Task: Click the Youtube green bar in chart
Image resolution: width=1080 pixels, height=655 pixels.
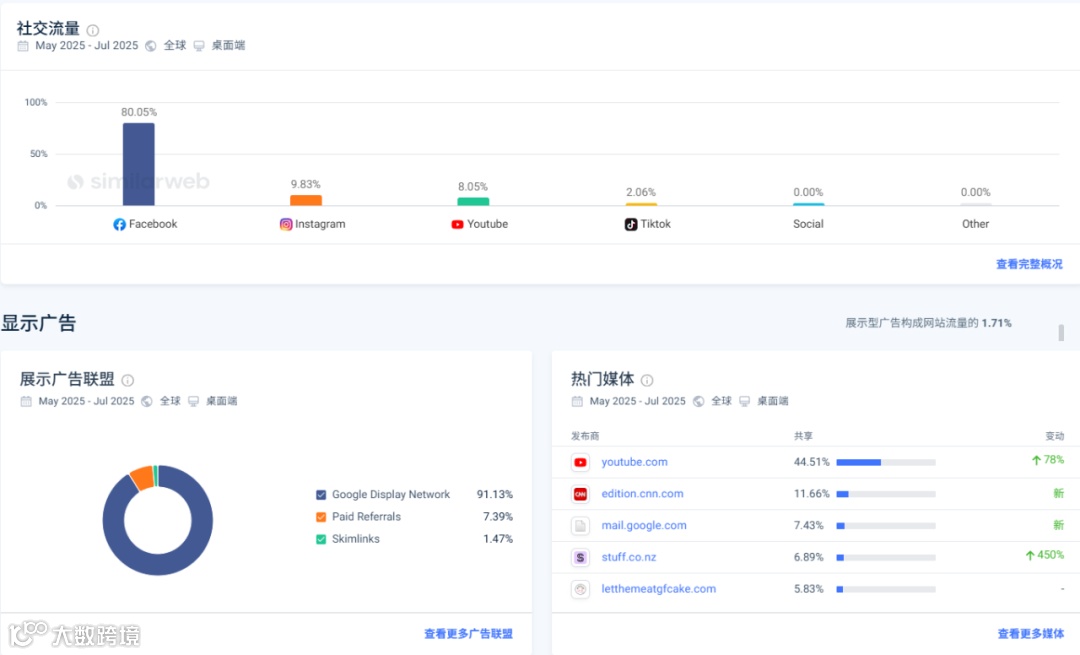Action: click(x=473, y=202)
